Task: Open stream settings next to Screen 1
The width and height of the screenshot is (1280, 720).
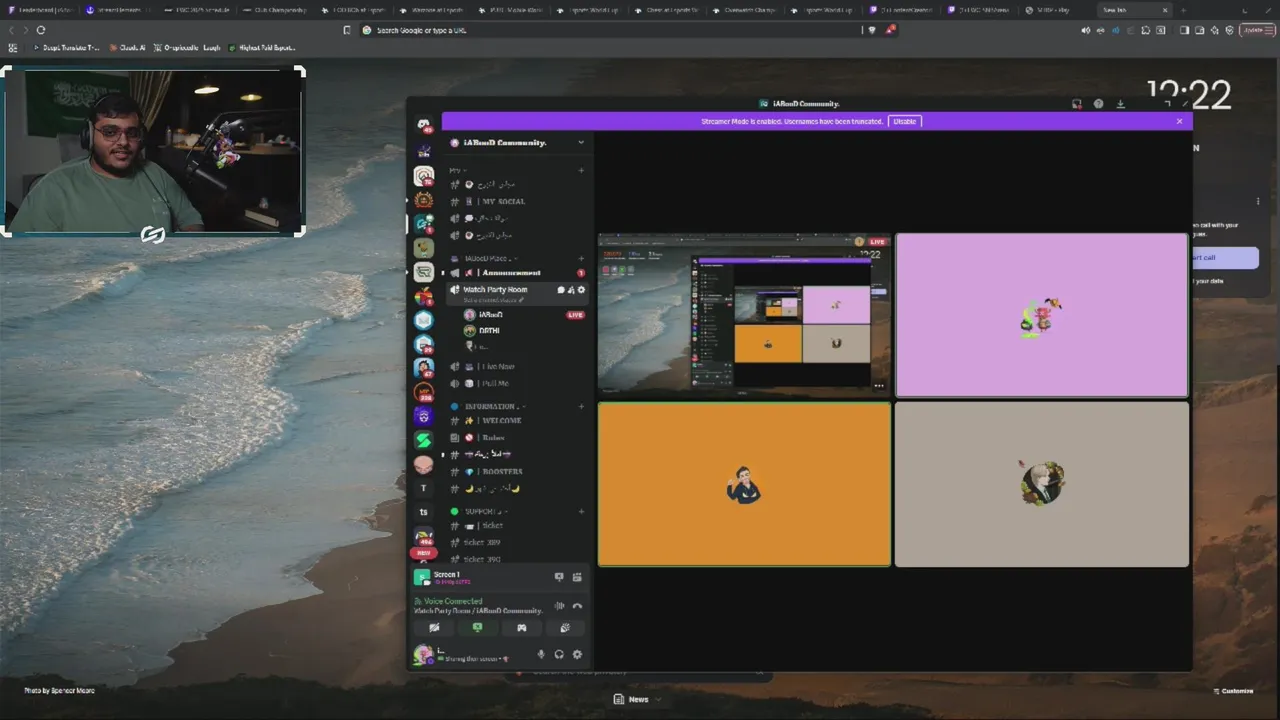Action: point(559,577)
